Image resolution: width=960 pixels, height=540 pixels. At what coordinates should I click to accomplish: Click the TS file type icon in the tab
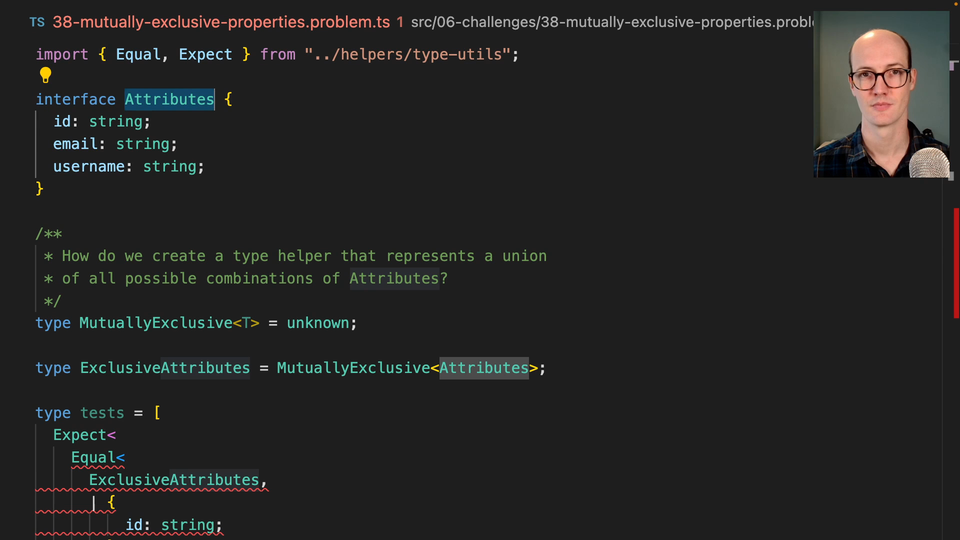(x=36, y=21)
